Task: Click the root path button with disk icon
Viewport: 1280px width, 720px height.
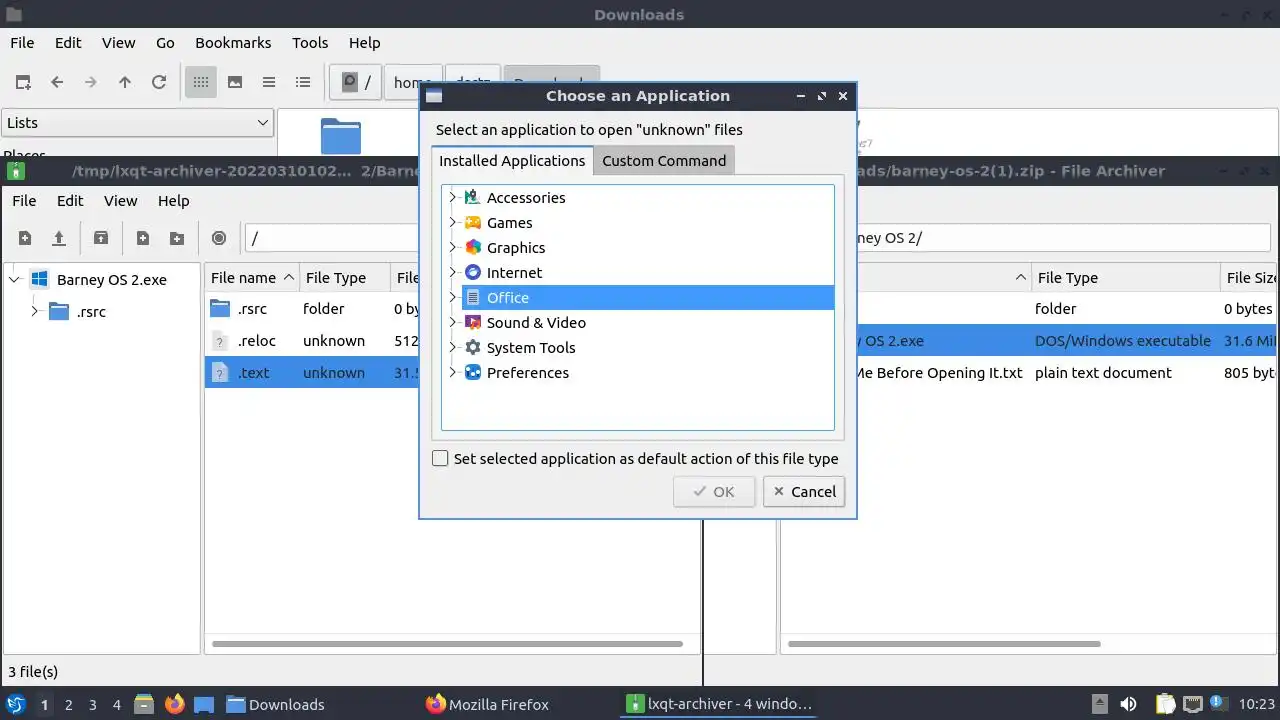Action: pos(356,82)
